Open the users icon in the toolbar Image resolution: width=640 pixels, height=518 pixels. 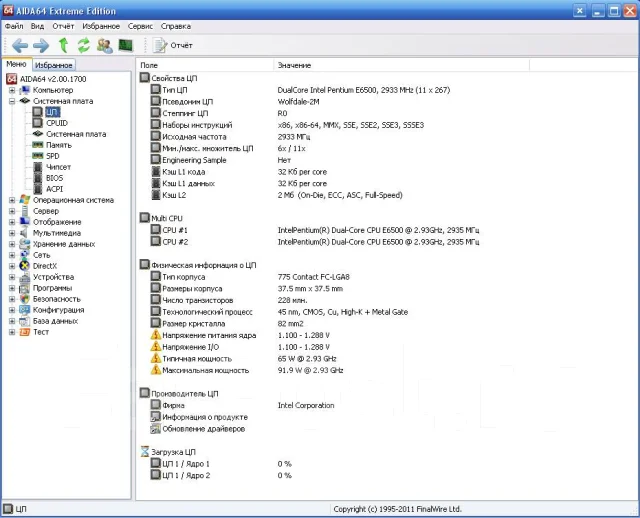(x=104, y=45)
